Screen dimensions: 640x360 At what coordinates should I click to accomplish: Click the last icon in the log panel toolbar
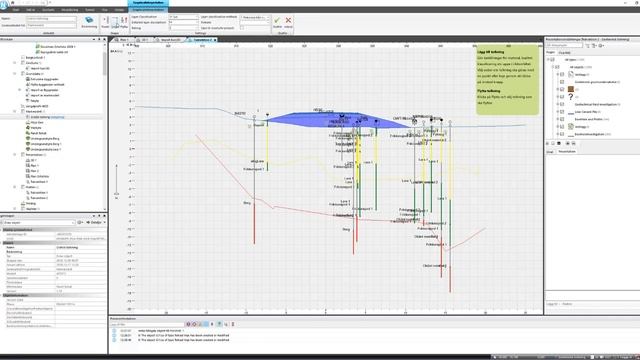point(233,324)
